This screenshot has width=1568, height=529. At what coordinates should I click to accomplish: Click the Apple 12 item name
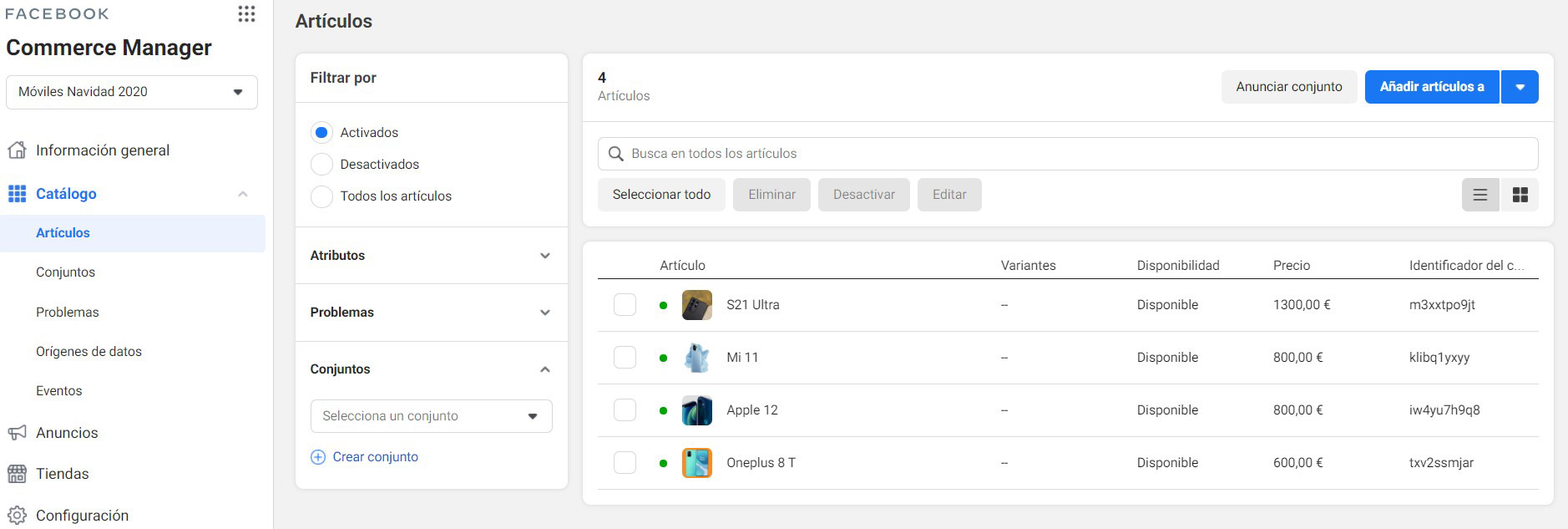click(x=752, y=410)
